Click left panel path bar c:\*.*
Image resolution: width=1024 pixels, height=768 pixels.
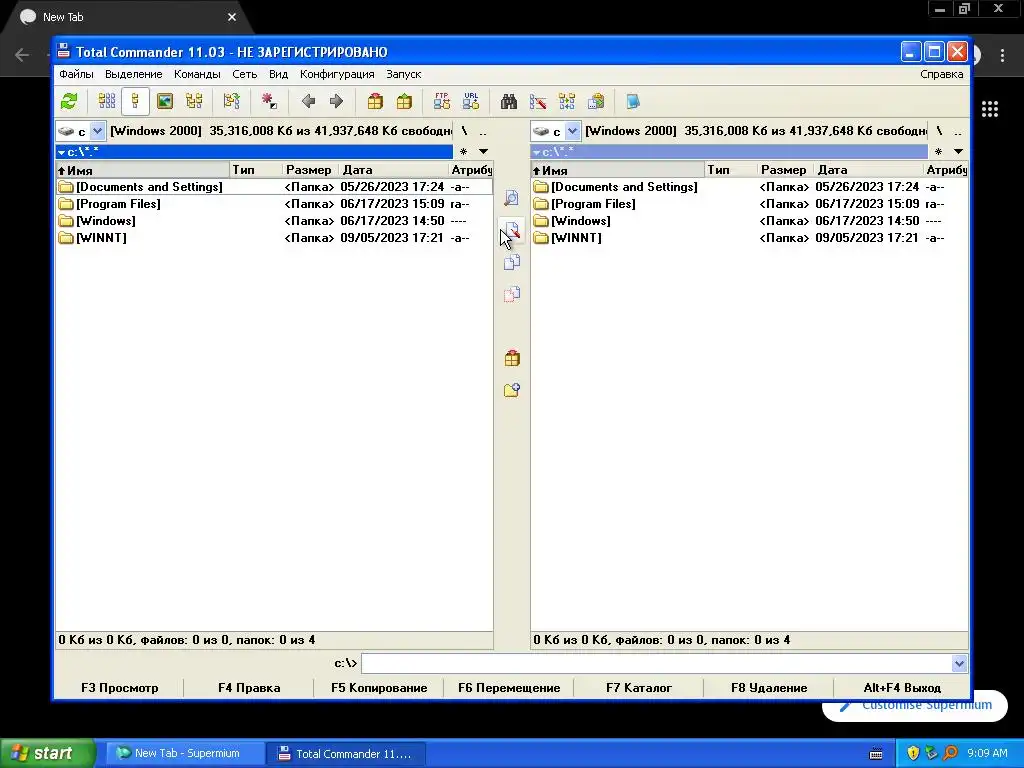click(254, 152)
